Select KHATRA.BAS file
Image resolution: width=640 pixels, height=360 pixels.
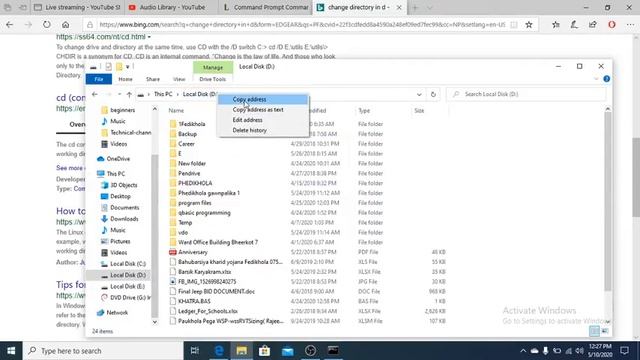pyautogui.click(x=194, y=301)
